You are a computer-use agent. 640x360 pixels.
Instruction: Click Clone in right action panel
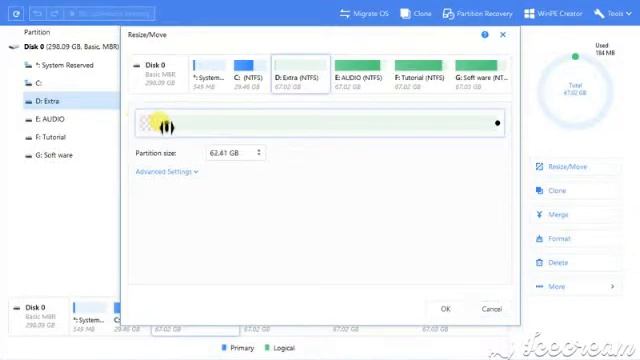point(576,191)
